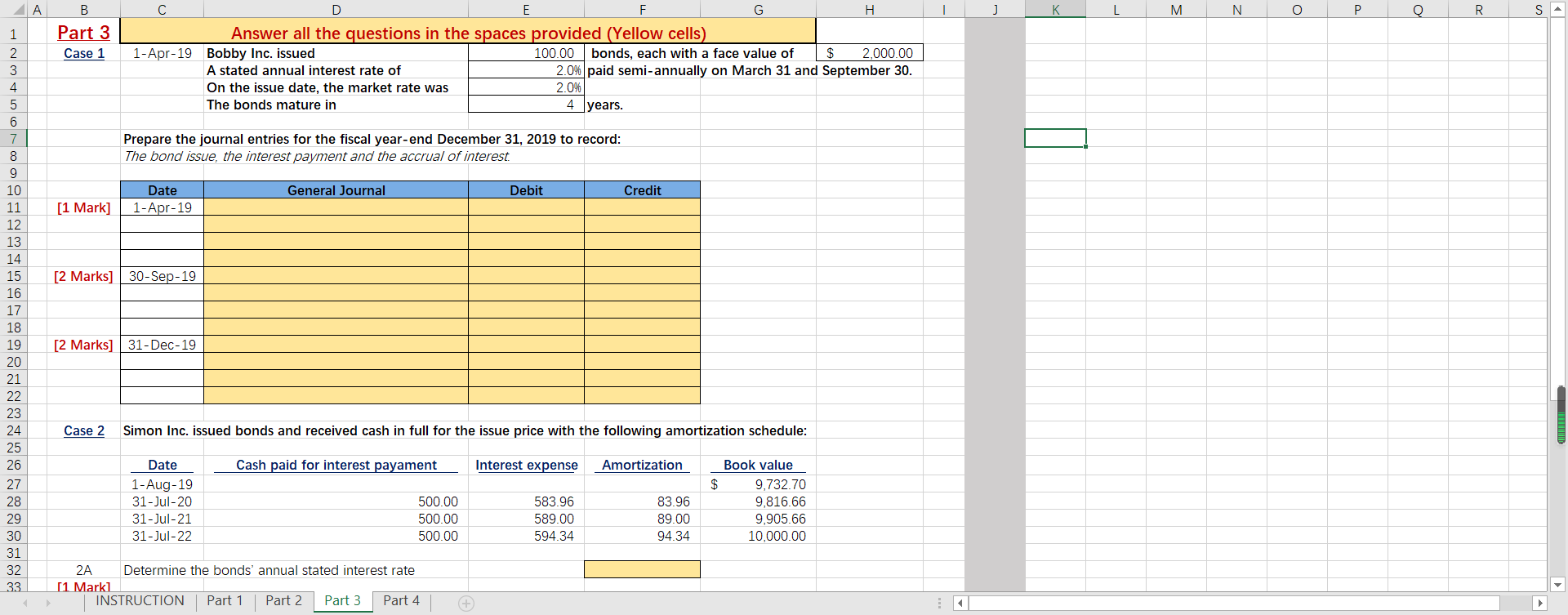Image resolution: width=1568 pixels, height=615 pixels.
Task: Click the 31-Dec-19 date cell
Action: pyautogui.click(x=162, y=345)
